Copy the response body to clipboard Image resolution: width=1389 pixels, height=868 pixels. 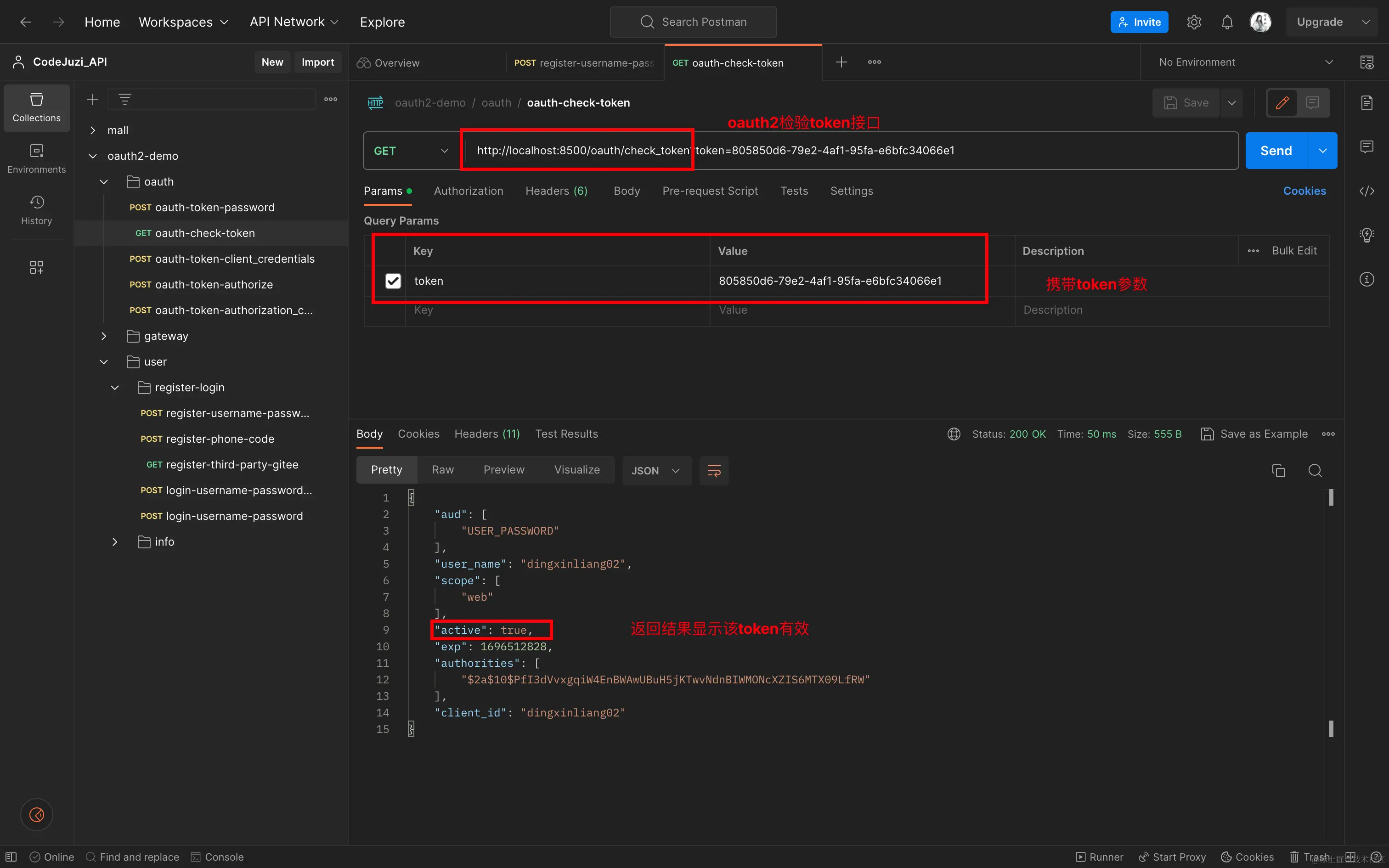click(1278, 471)
